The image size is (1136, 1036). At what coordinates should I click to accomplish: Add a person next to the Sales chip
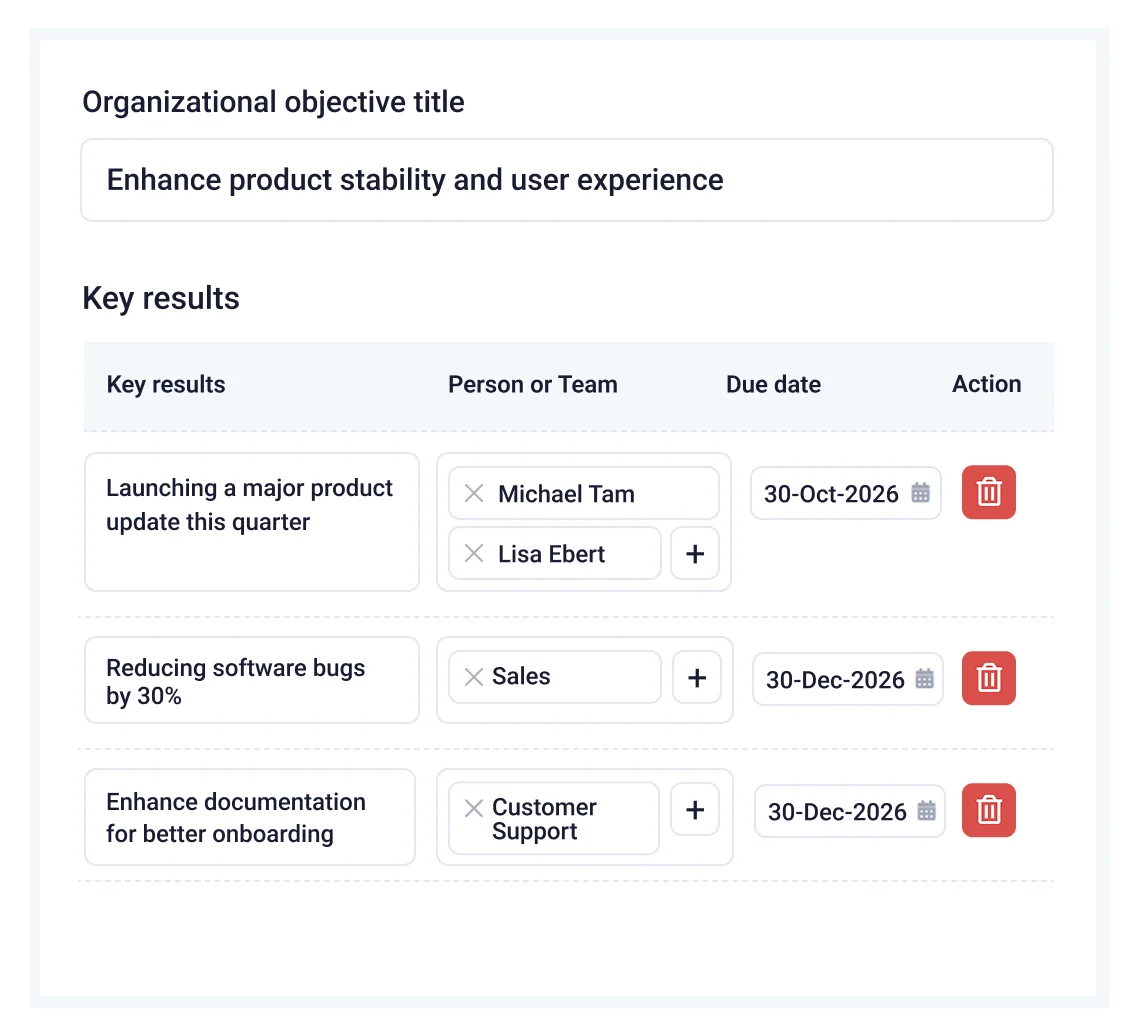pyautogui.click(x=697, y=677)
